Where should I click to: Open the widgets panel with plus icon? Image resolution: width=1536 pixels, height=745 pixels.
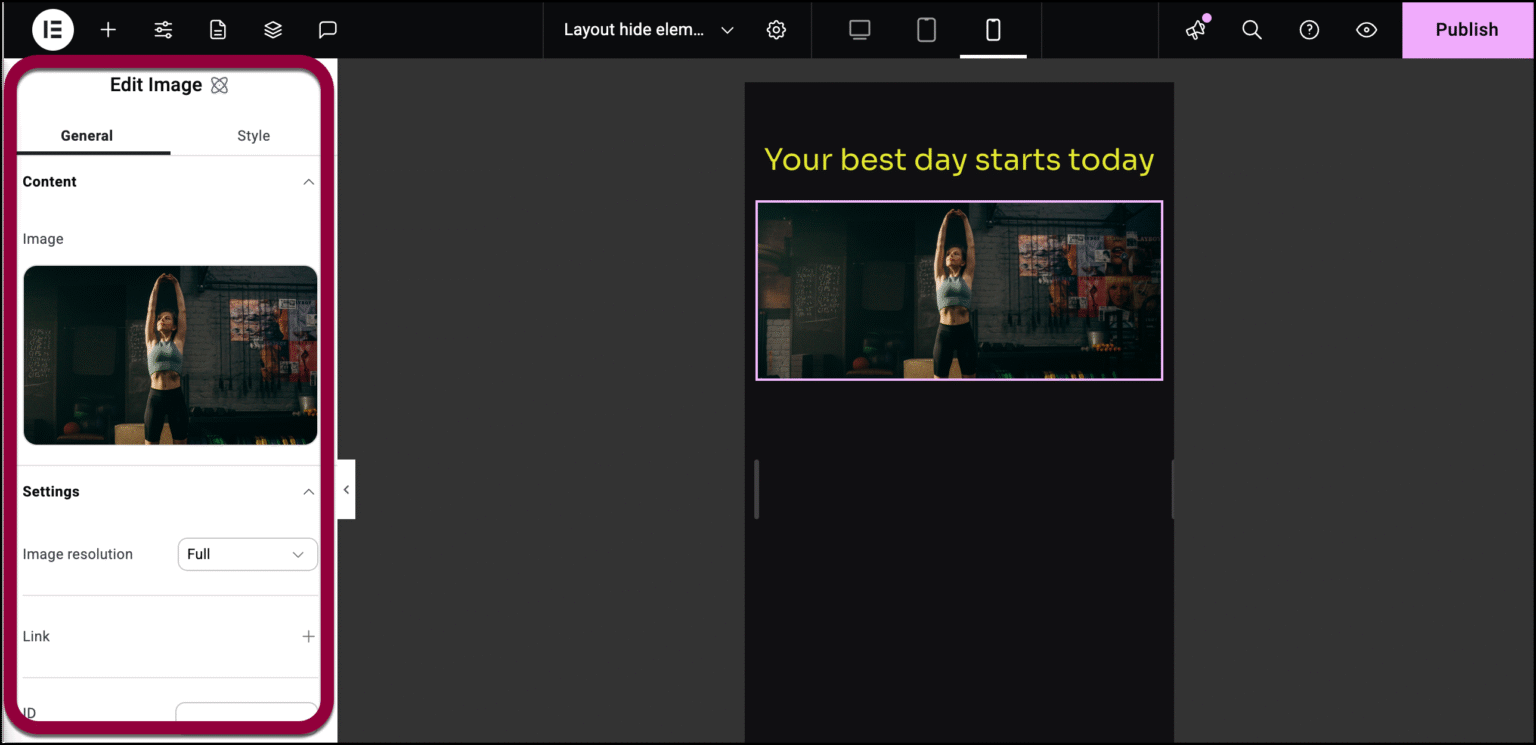tap(107, 29)
